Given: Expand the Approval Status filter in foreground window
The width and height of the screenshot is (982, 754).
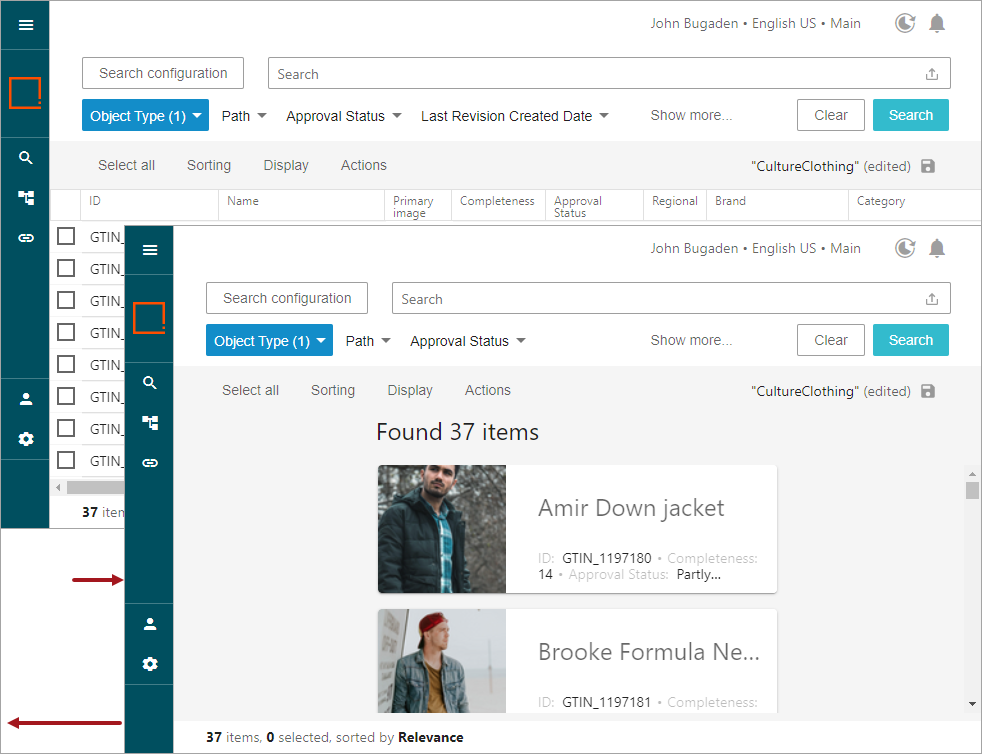Looking at the screenshot, I should 468,341.
